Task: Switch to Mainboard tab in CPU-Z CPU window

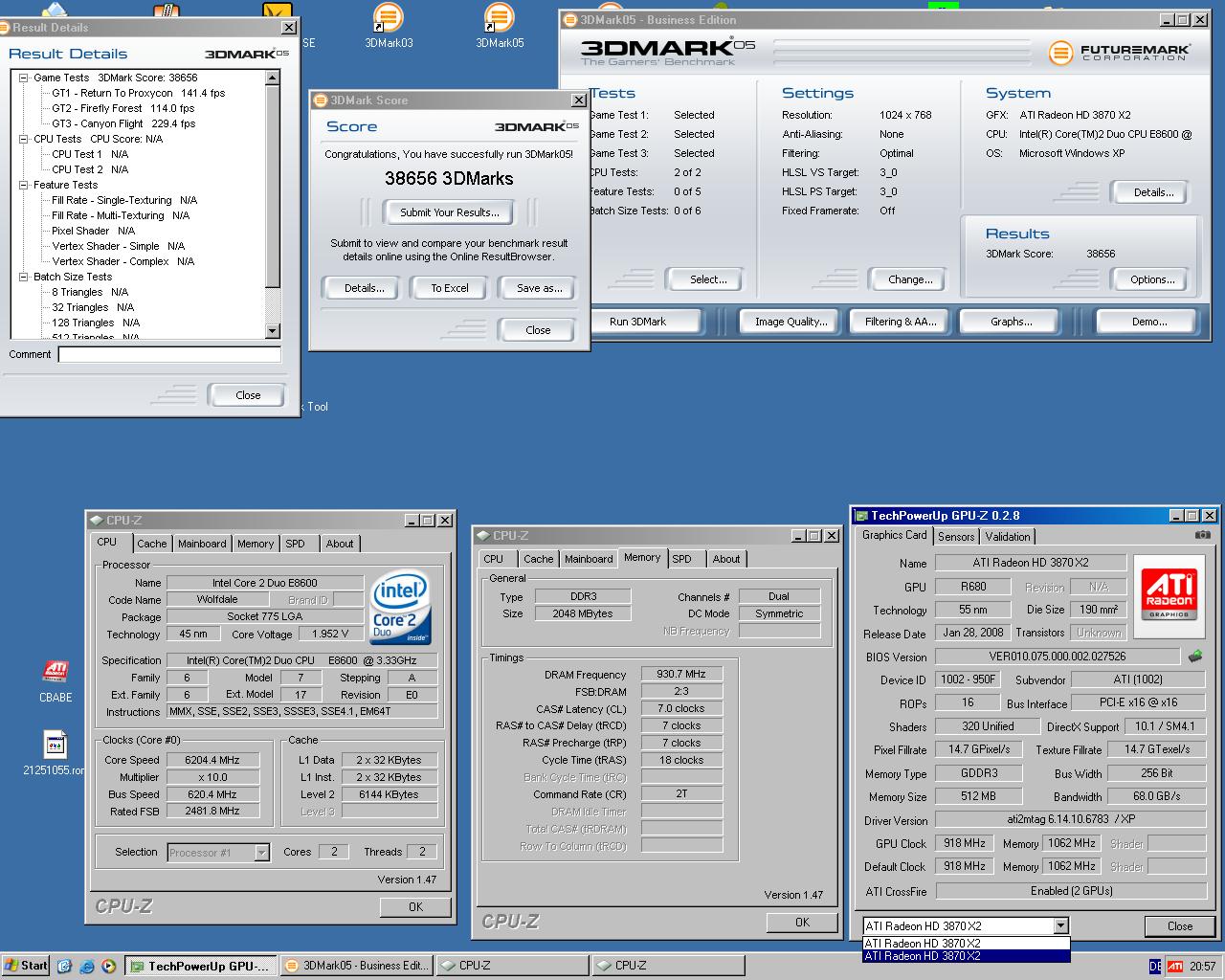Action: coord(202,544)
